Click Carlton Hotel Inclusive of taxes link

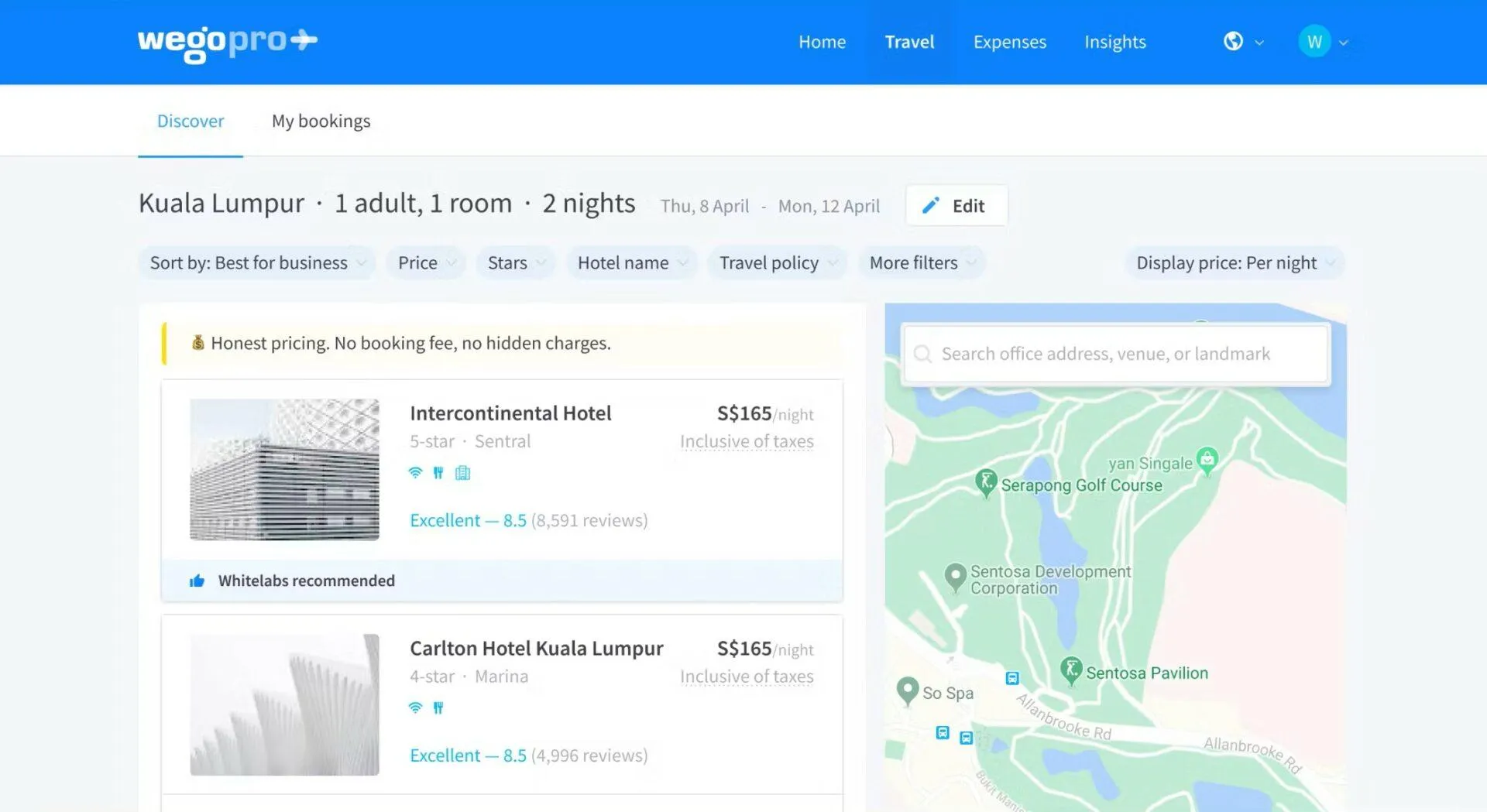coord(747,677)
